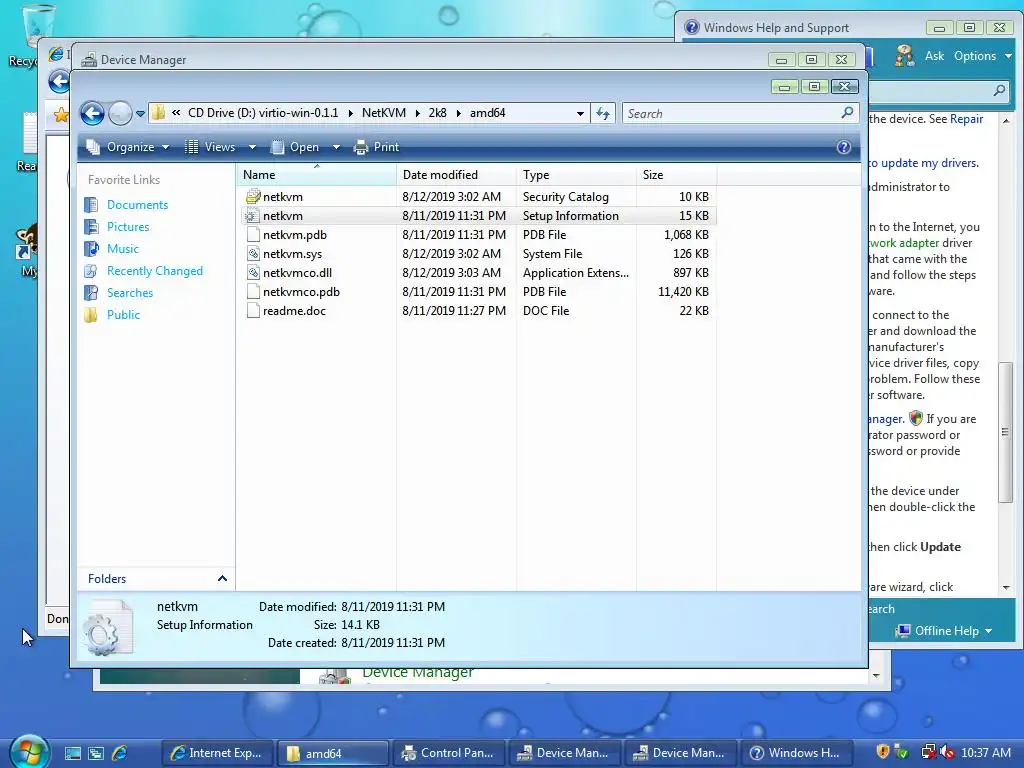Switch to Control Panel taskbar button
The width and height of the screenshot is (1024, 768).
[x=449, y=753]
